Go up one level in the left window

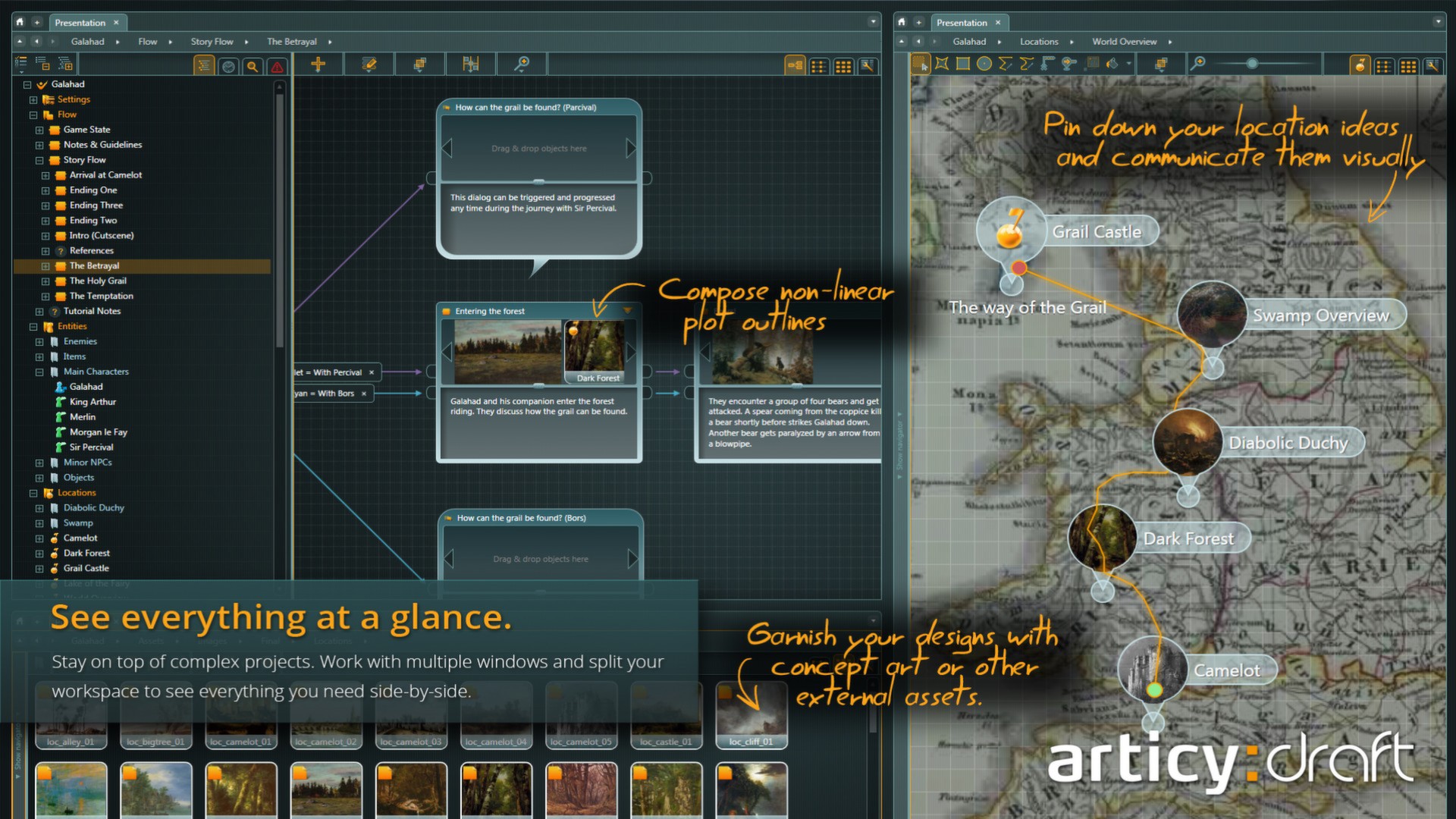[20, 42]
